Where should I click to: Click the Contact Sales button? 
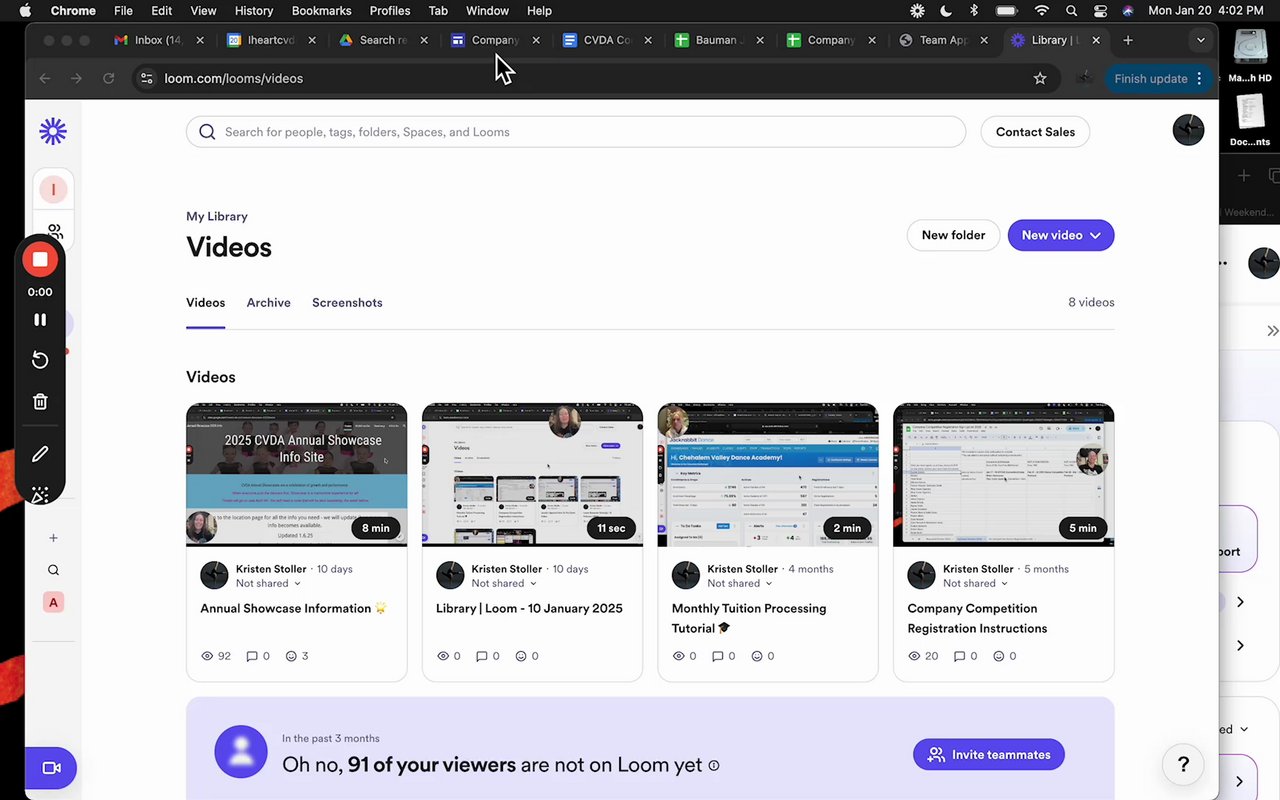click(1035, 132)
